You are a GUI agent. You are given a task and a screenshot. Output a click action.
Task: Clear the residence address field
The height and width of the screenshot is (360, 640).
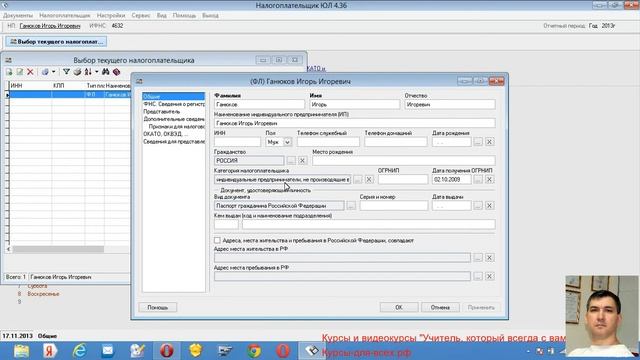coord(489,258)
